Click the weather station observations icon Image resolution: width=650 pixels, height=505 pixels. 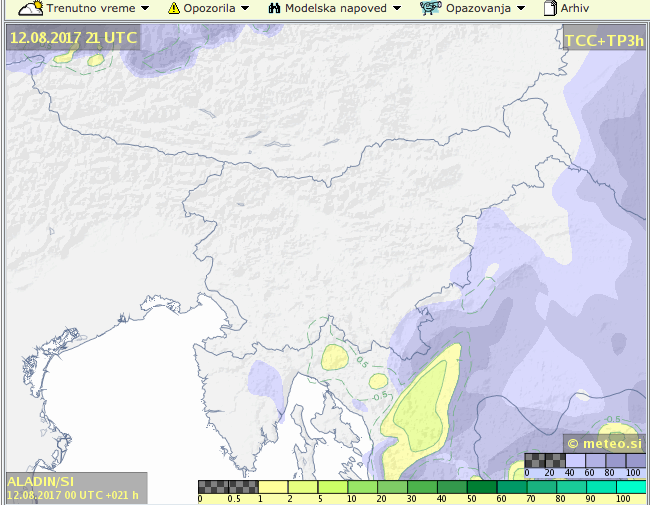tap(430, 8)
